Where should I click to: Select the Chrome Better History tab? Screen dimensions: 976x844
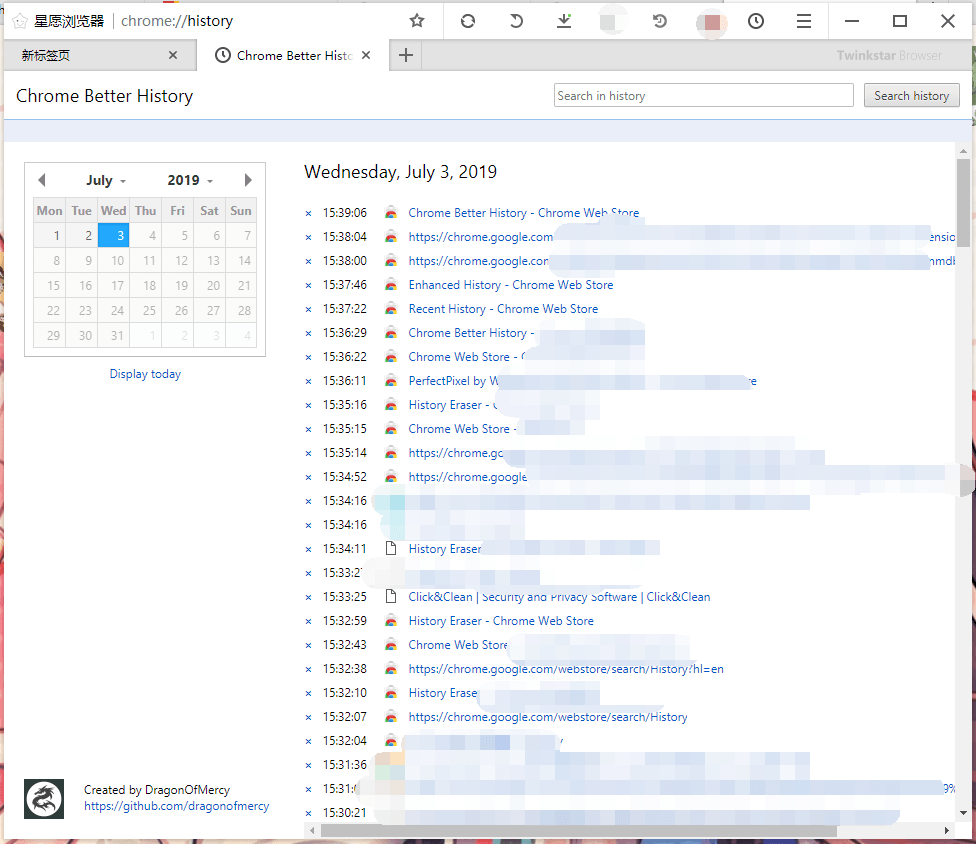[293, 55]
